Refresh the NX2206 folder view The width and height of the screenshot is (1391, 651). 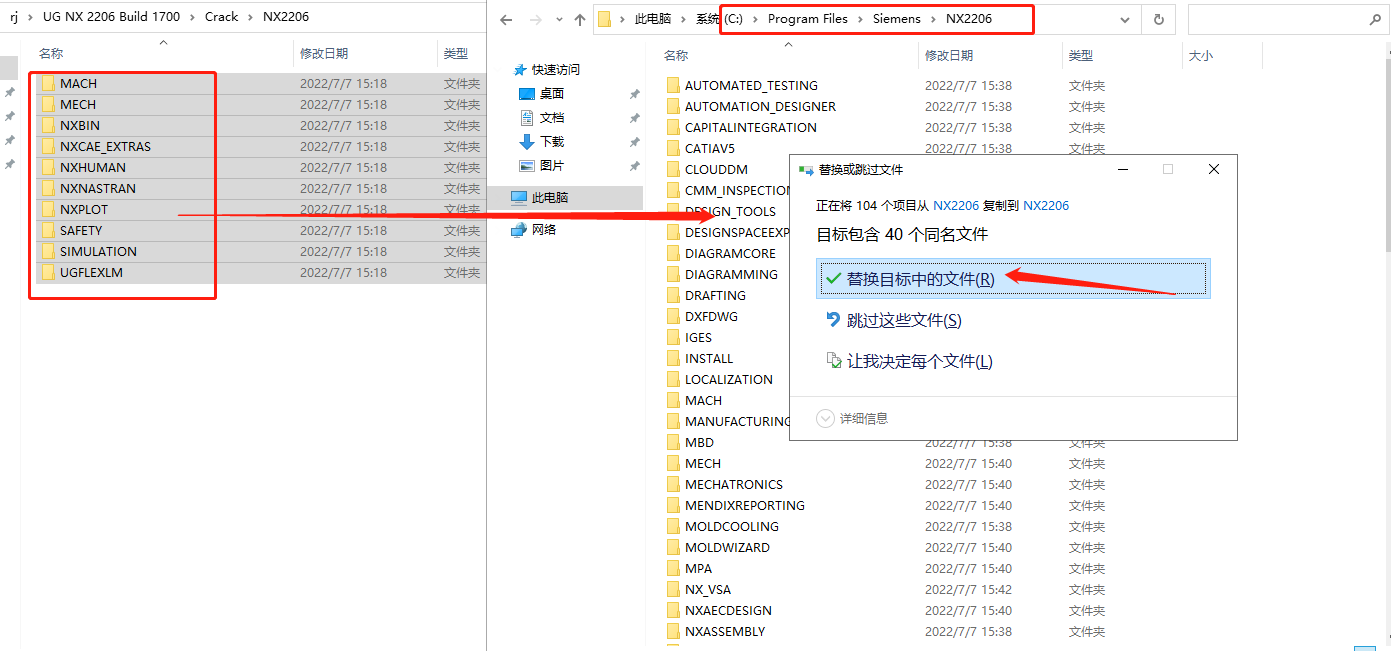click(x=1158, y=19)
